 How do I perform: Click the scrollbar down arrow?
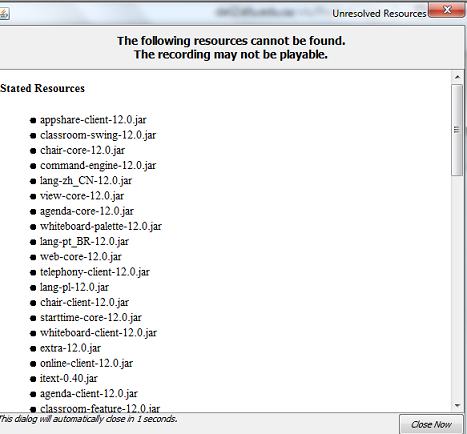[x=457, y=405]
